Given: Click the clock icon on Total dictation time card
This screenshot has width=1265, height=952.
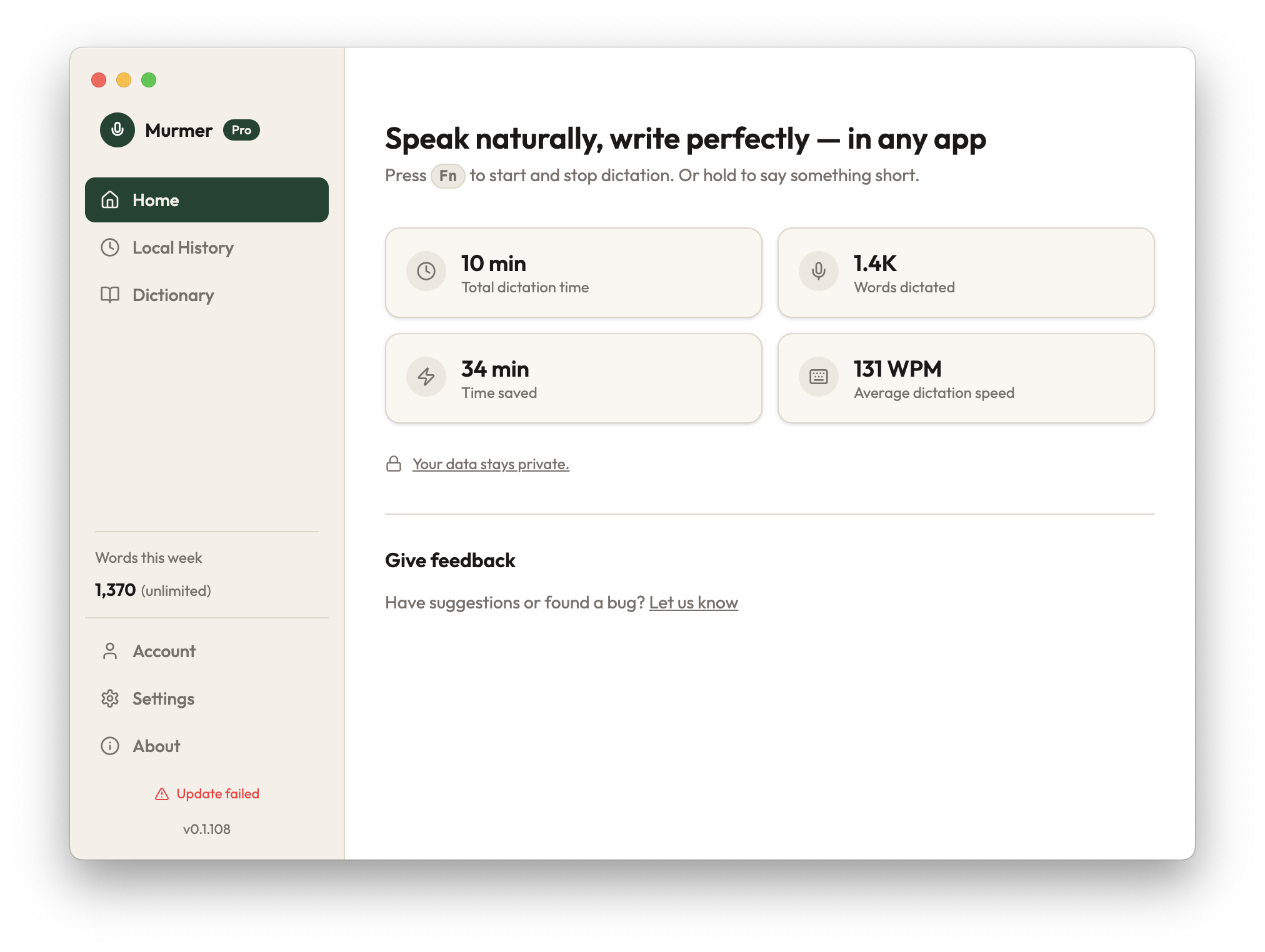Looking at the screenshot, I should click(x=426, y=271).
